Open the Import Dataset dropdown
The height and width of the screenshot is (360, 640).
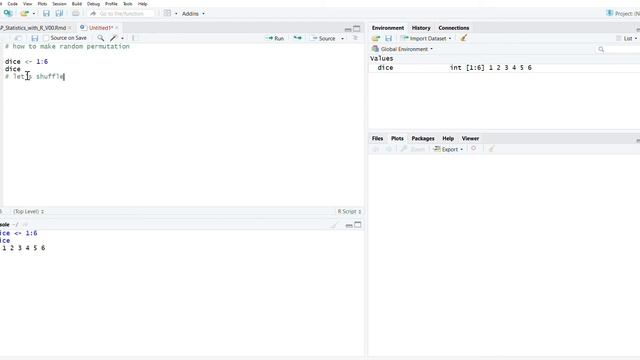click(426, 38)
